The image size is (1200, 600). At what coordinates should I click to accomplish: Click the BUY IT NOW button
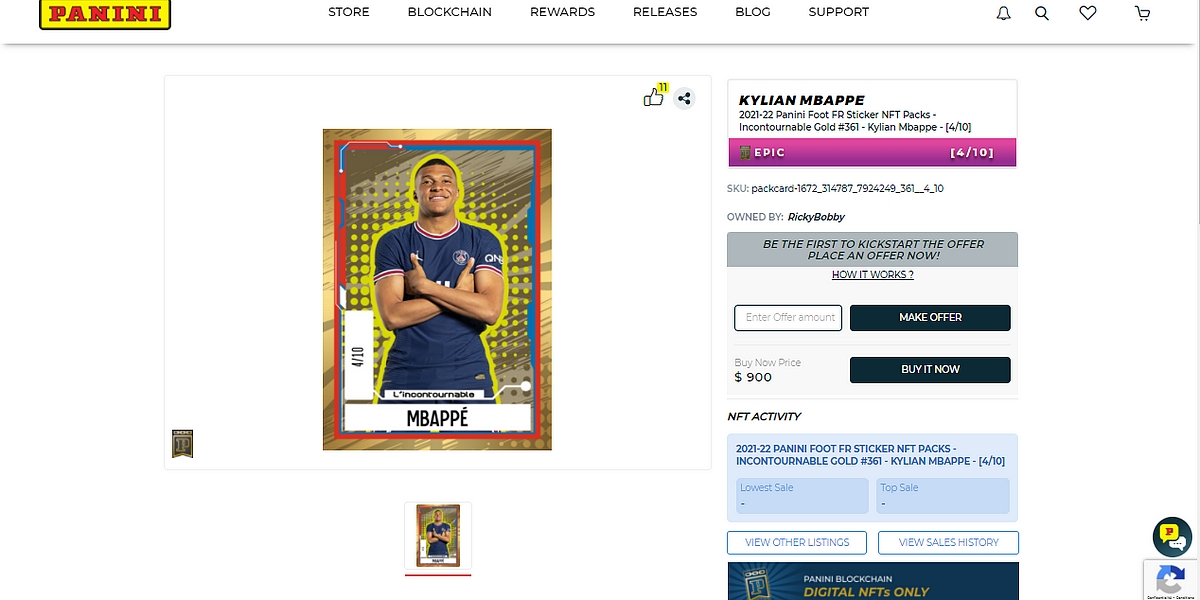(930, 370)
